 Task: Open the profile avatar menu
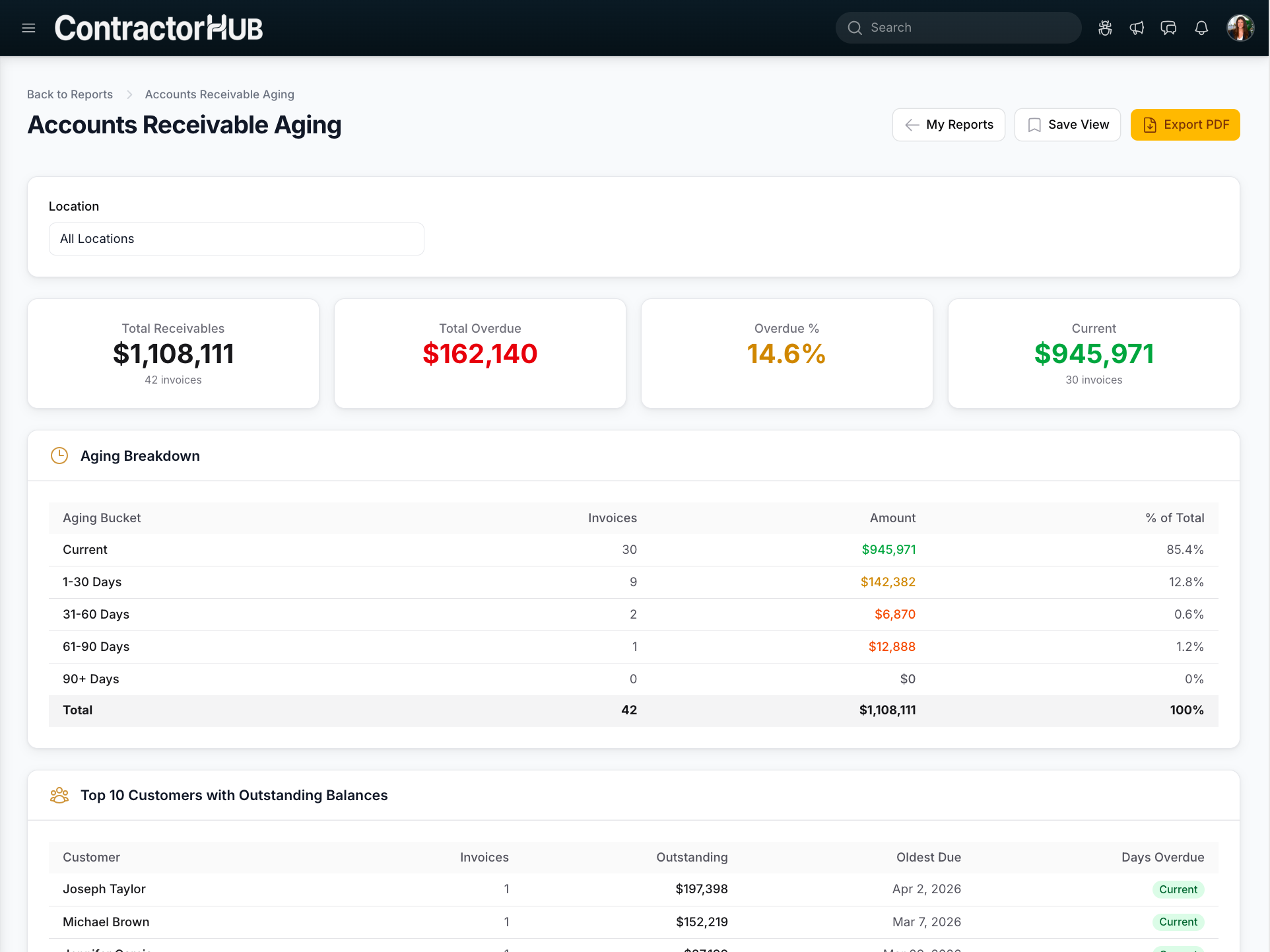click(1240, 27)
